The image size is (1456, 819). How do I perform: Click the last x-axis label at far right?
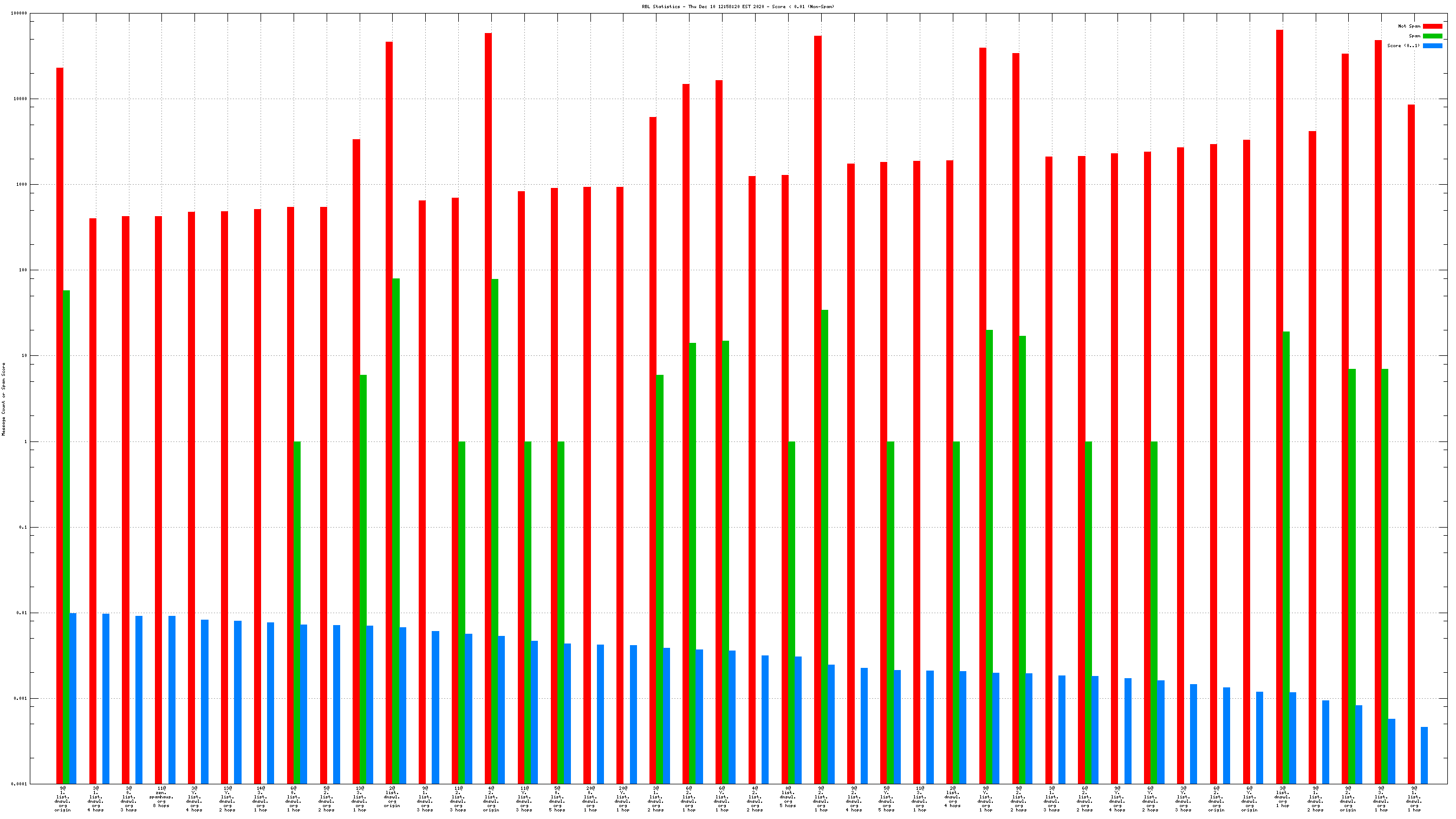click(1414, 799)
